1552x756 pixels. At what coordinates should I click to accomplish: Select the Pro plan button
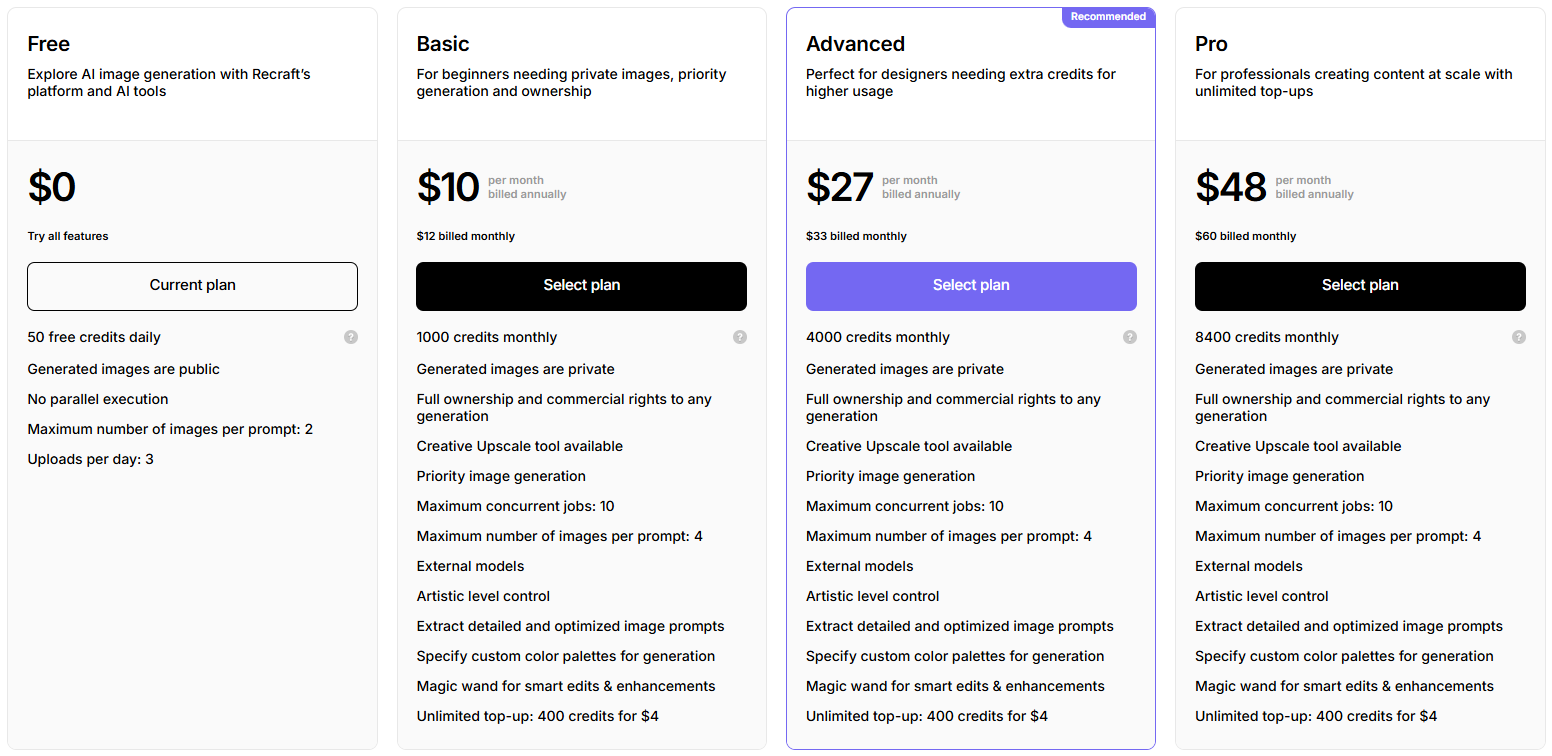click(1359, 286)
